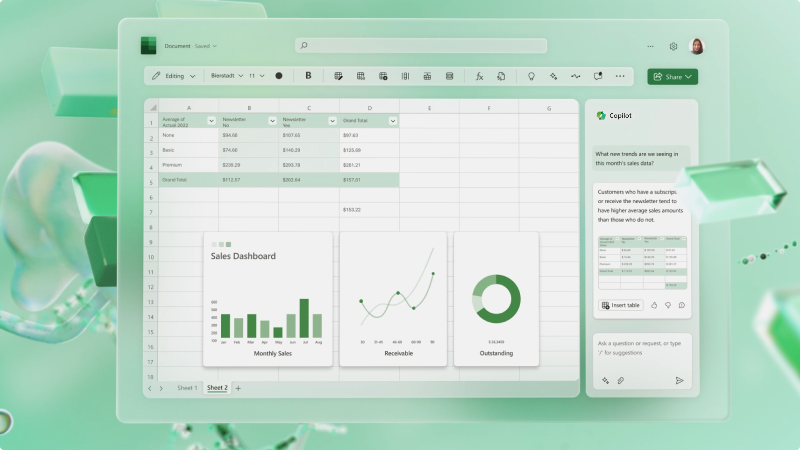
Task: Open the settings gear icon
Action: pos(673,46)
